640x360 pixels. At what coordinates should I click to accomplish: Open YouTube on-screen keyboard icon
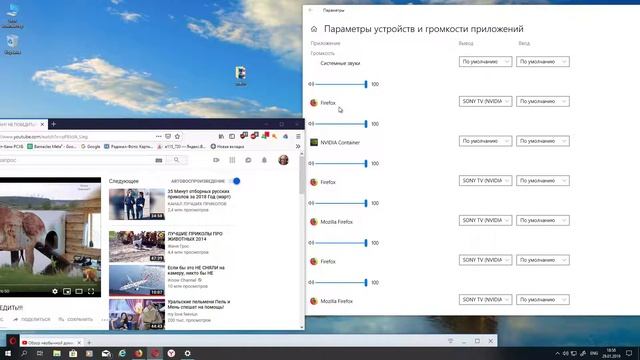[159, 160]
